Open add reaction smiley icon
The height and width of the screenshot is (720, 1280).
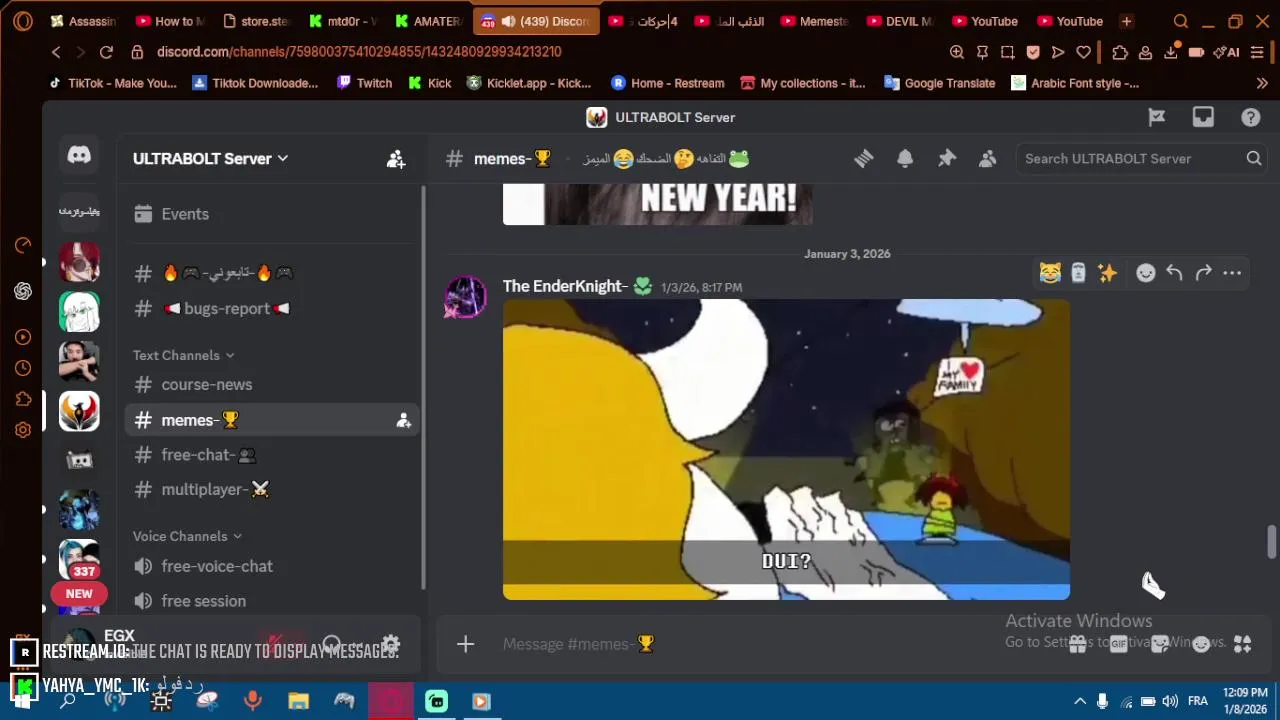coord(1146,273)
